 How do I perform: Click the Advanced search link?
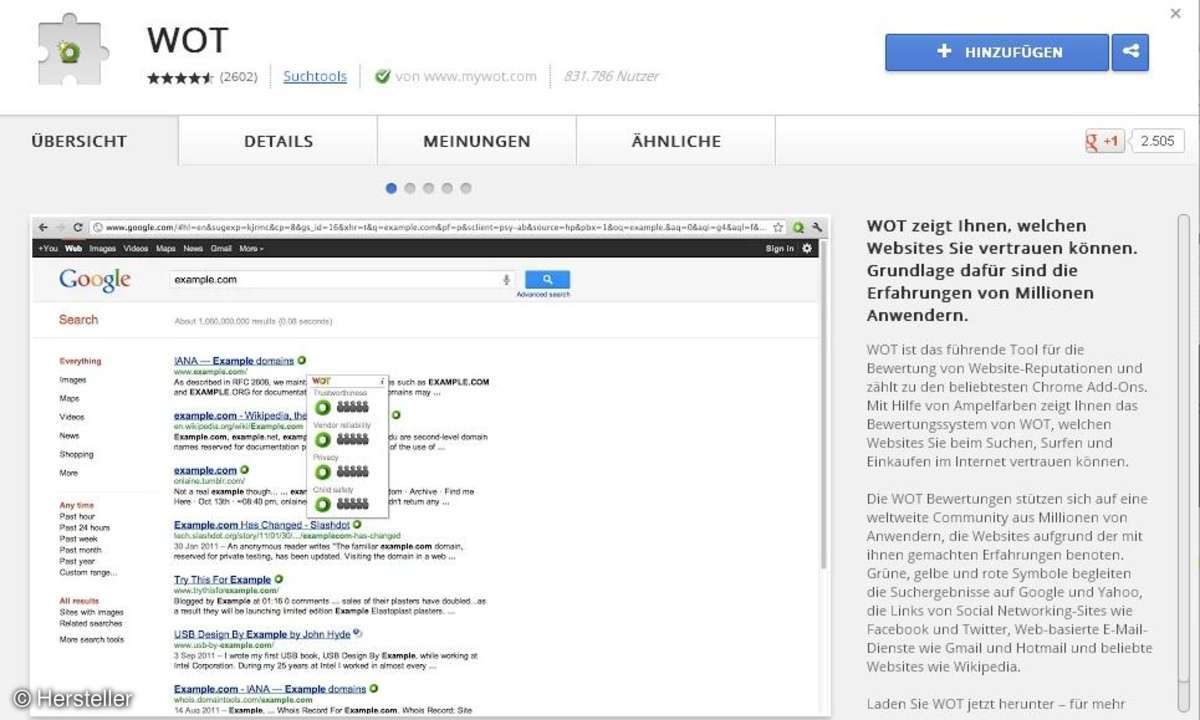[x=544, y=295]
